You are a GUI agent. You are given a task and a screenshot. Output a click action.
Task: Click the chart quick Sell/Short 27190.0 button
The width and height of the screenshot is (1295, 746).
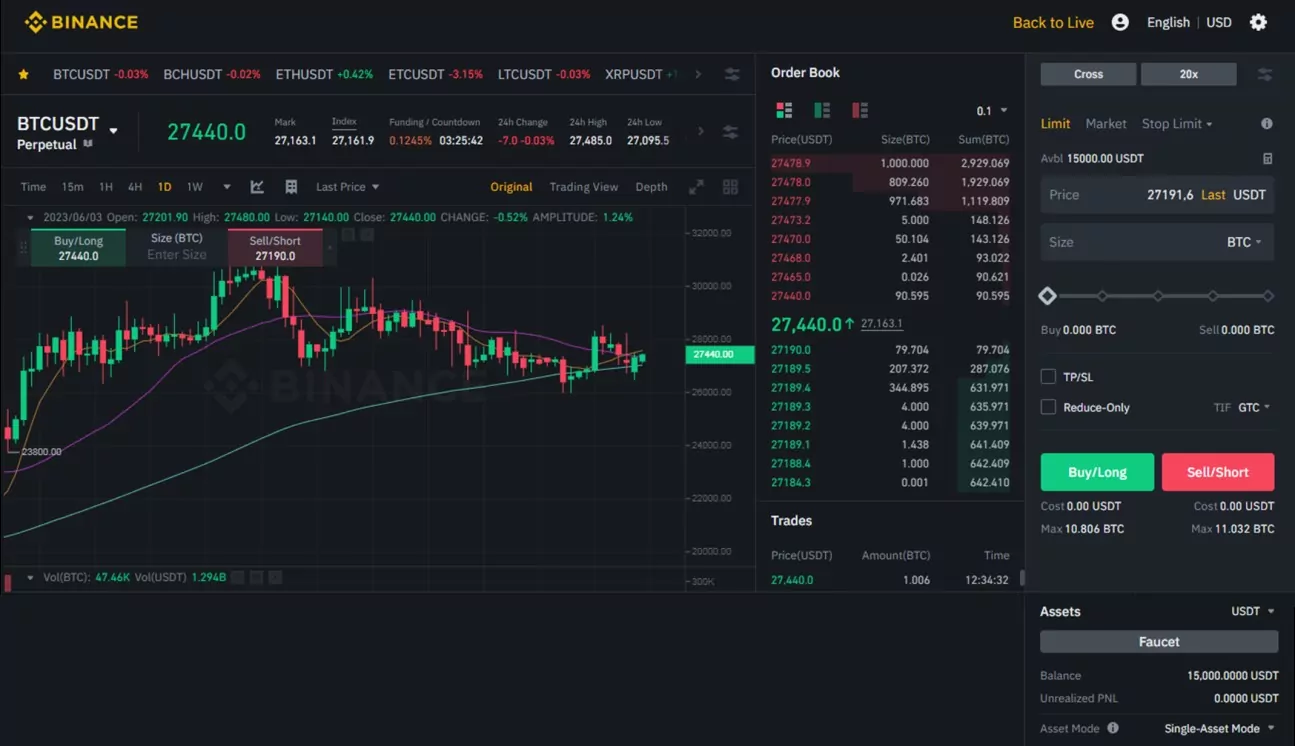point(275,248)
